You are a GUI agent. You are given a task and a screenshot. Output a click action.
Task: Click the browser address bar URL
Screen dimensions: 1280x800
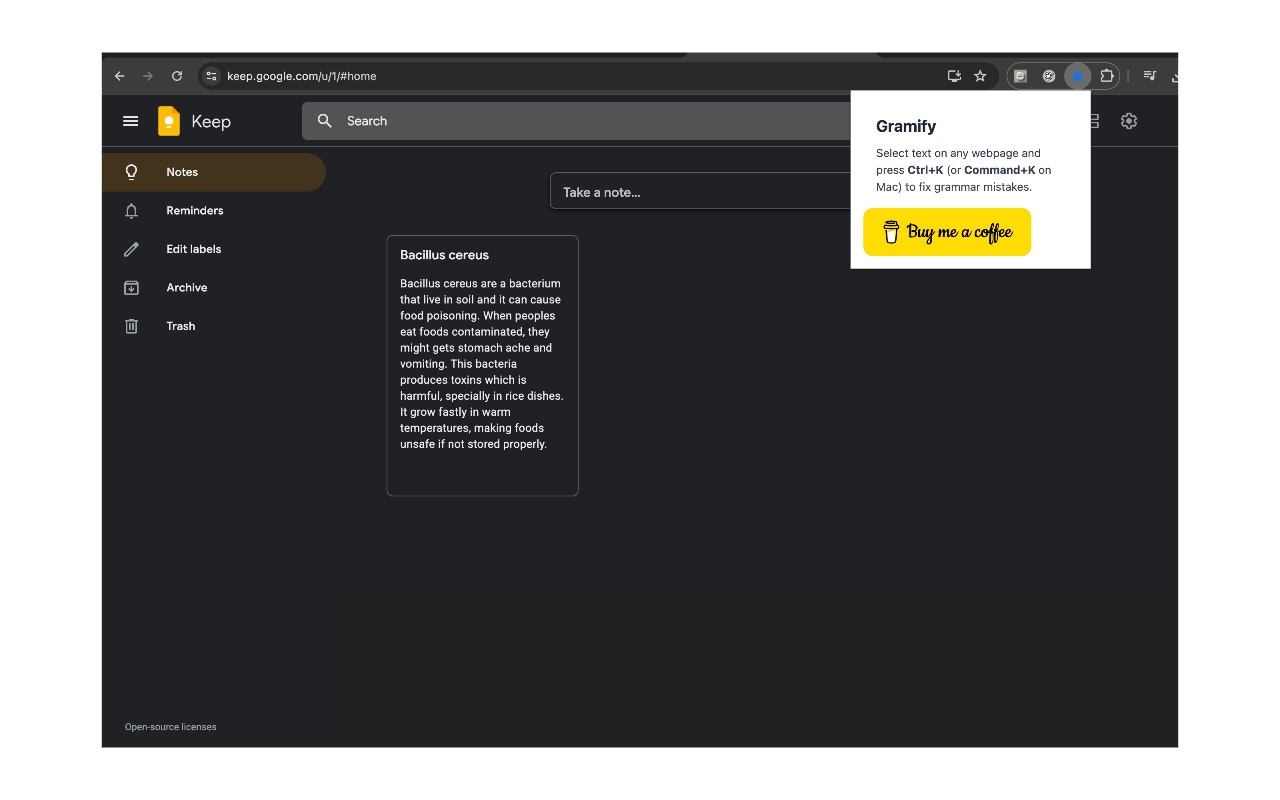pos(302,76)
